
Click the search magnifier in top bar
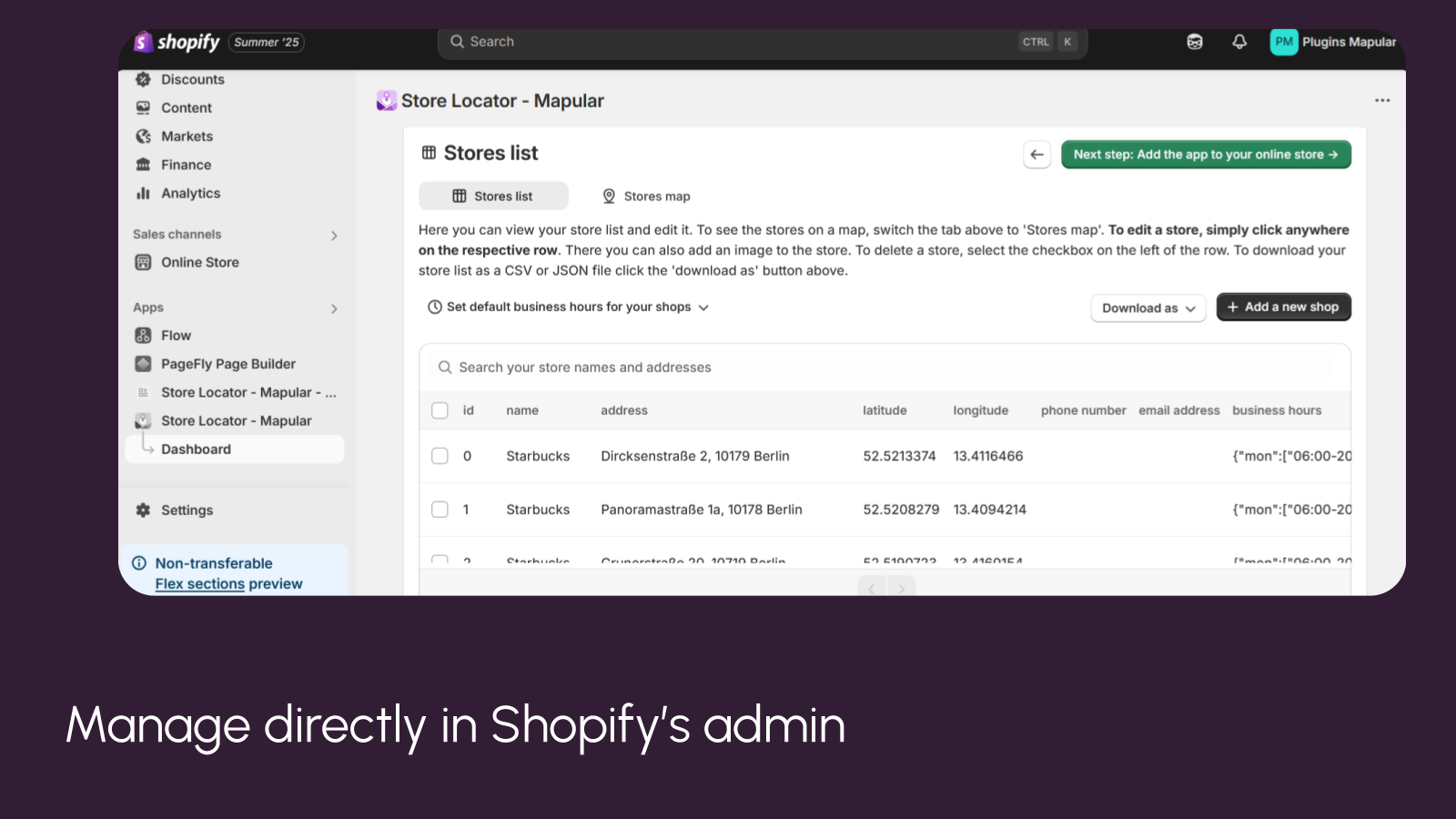(x=457, y=42)
